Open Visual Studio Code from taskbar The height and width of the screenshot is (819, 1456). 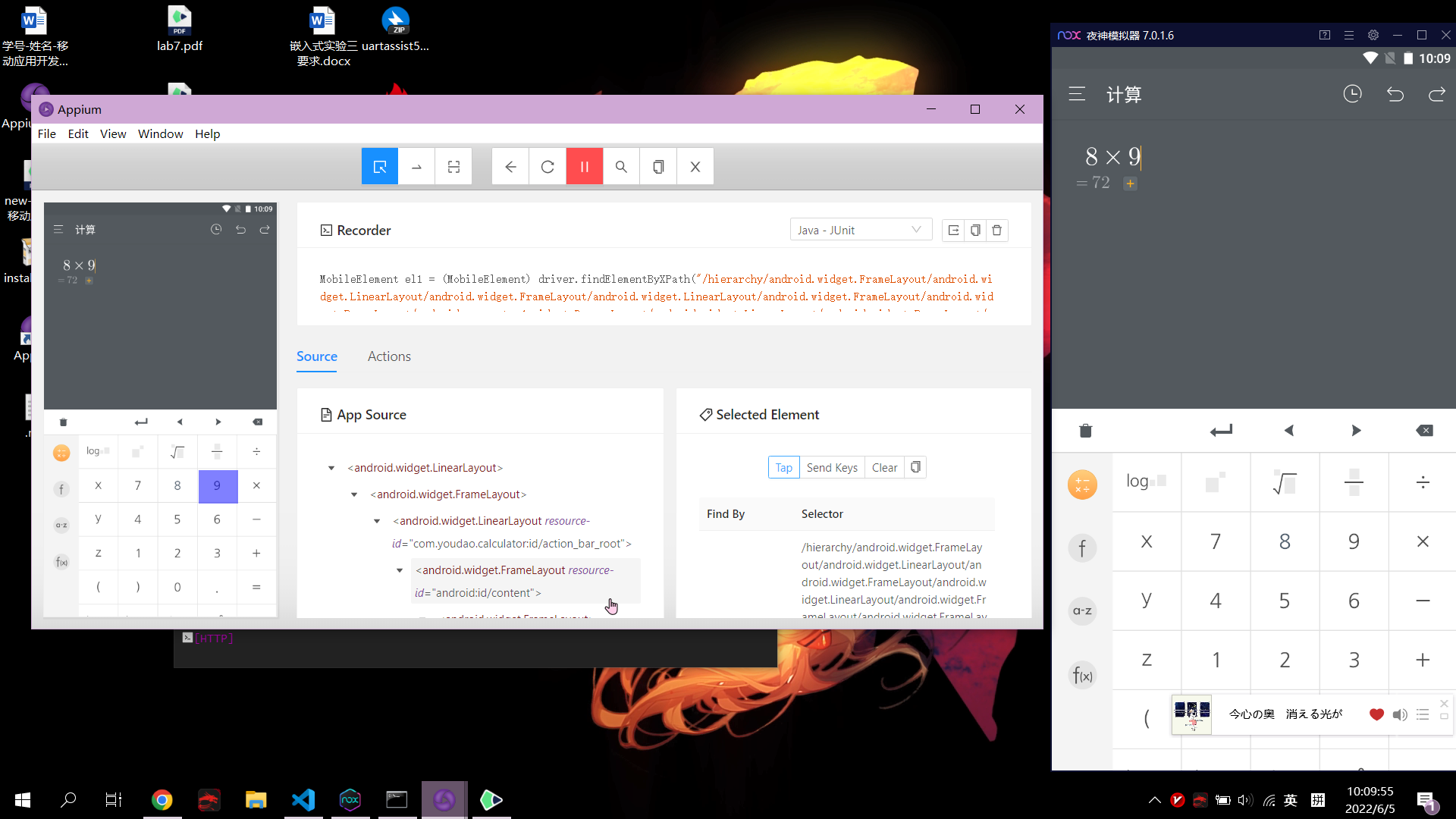[303, 800]
